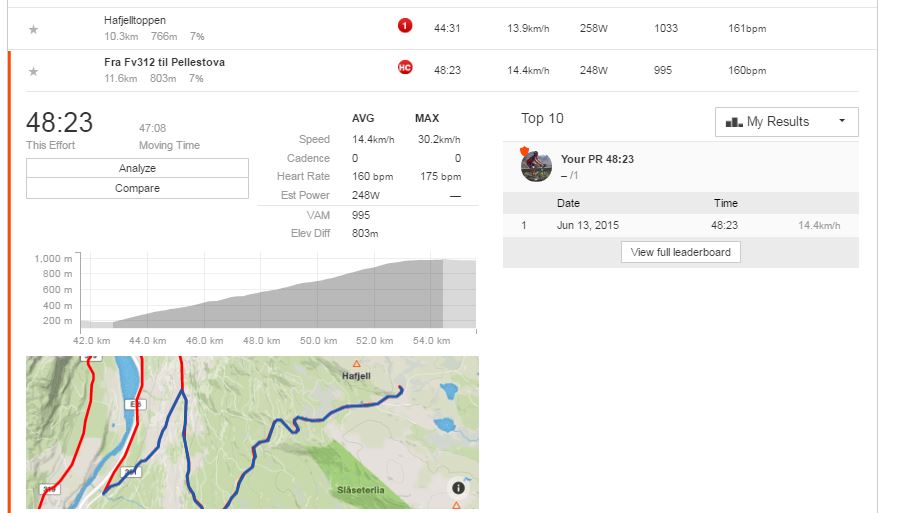Open the My Results dropdown
This screenshot has width=921, height=513.
click(786, 122)
